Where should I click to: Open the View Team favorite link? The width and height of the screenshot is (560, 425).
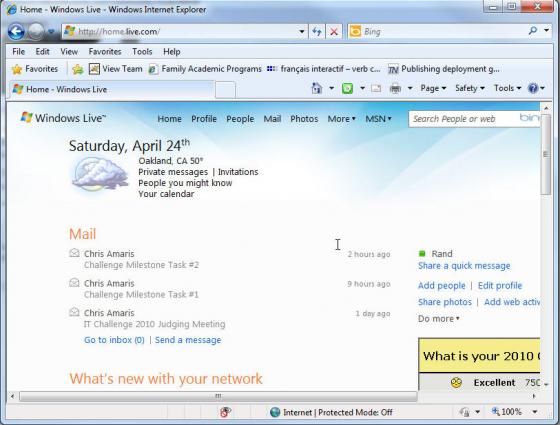pos(116,69)
